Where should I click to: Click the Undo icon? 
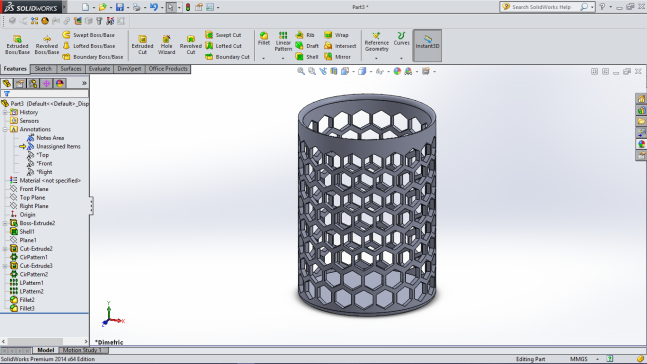coord(154,7)
